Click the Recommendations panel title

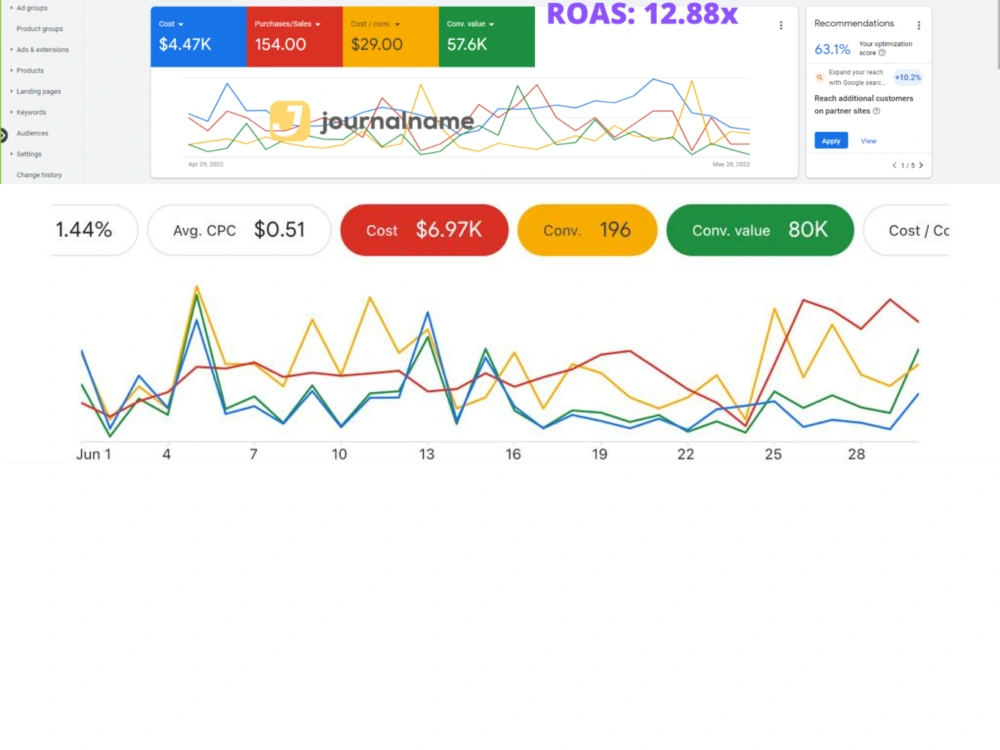[854, 23]
